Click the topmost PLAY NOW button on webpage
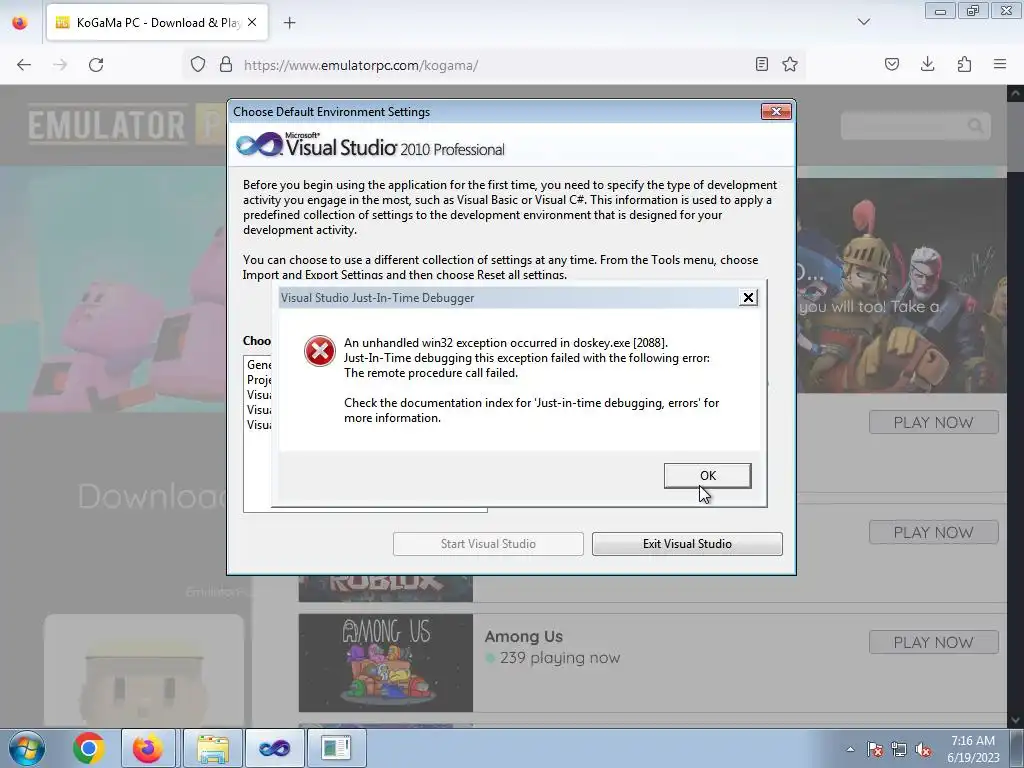 point(933,422)
